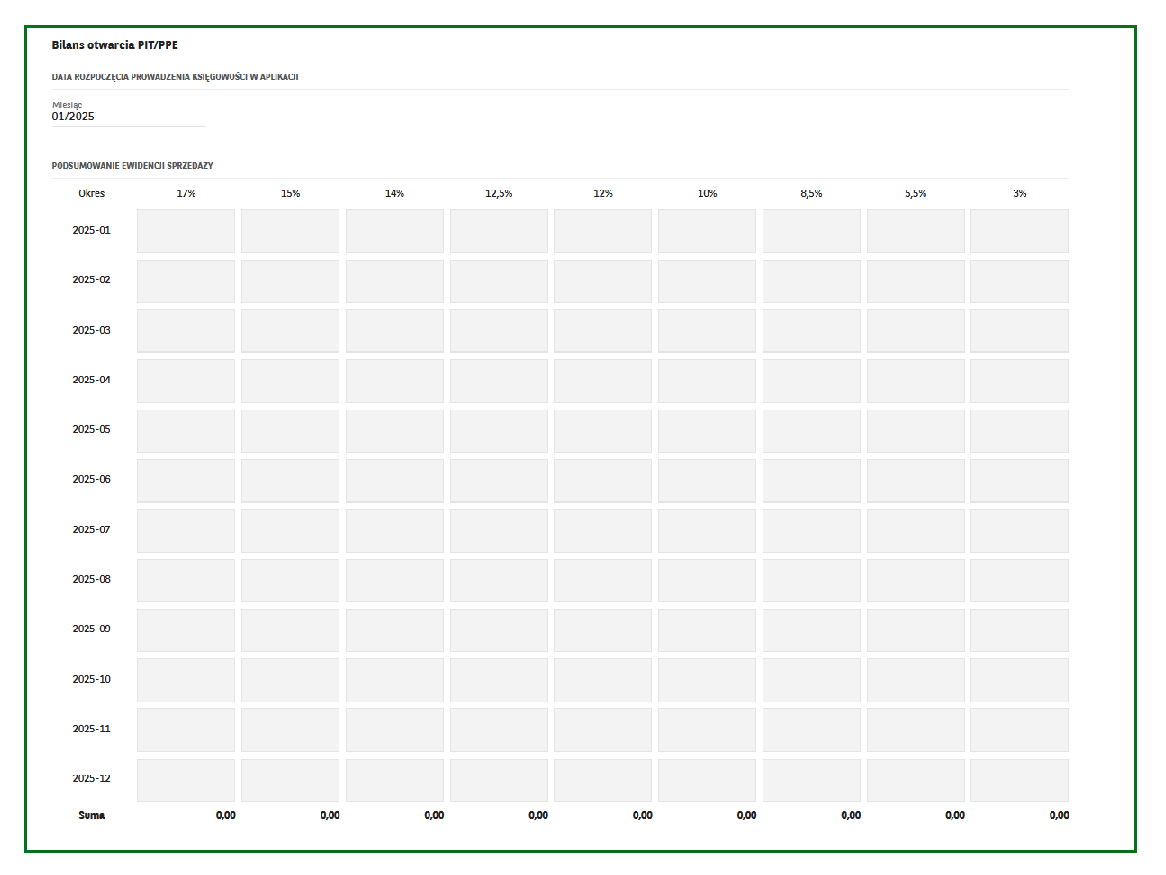Image resolution: width=1166 pixels, height=875 pixels.
Task: Click the 3% cell for 2025-07
Action: 1020,531
